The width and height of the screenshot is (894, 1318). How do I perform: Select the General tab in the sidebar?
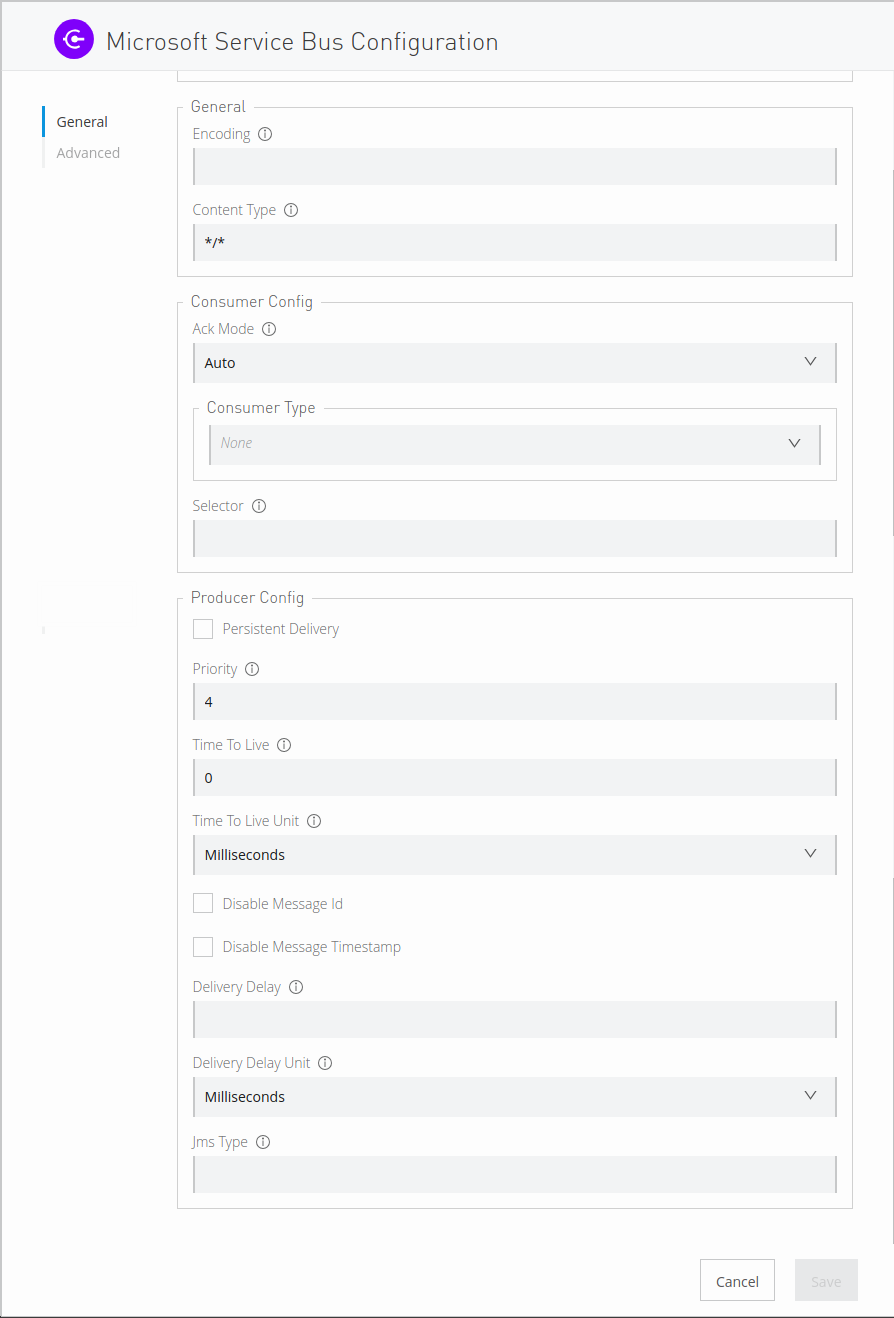[x=81, y=121]
